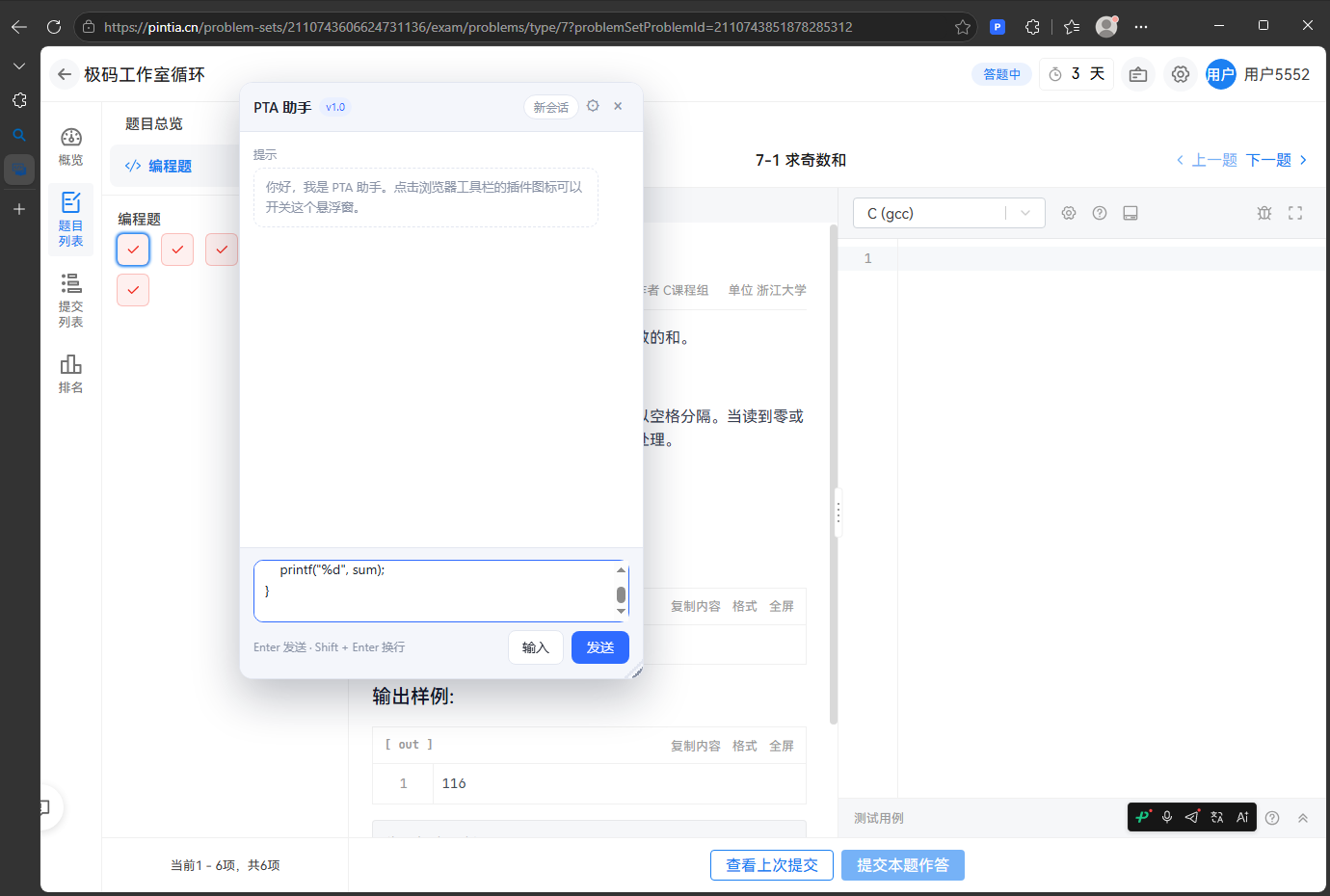The image size is (1330, 896).
Task: Open the PTA extension icon in browser toolbar
Action: pyautogui.click(x=997, y=27)
